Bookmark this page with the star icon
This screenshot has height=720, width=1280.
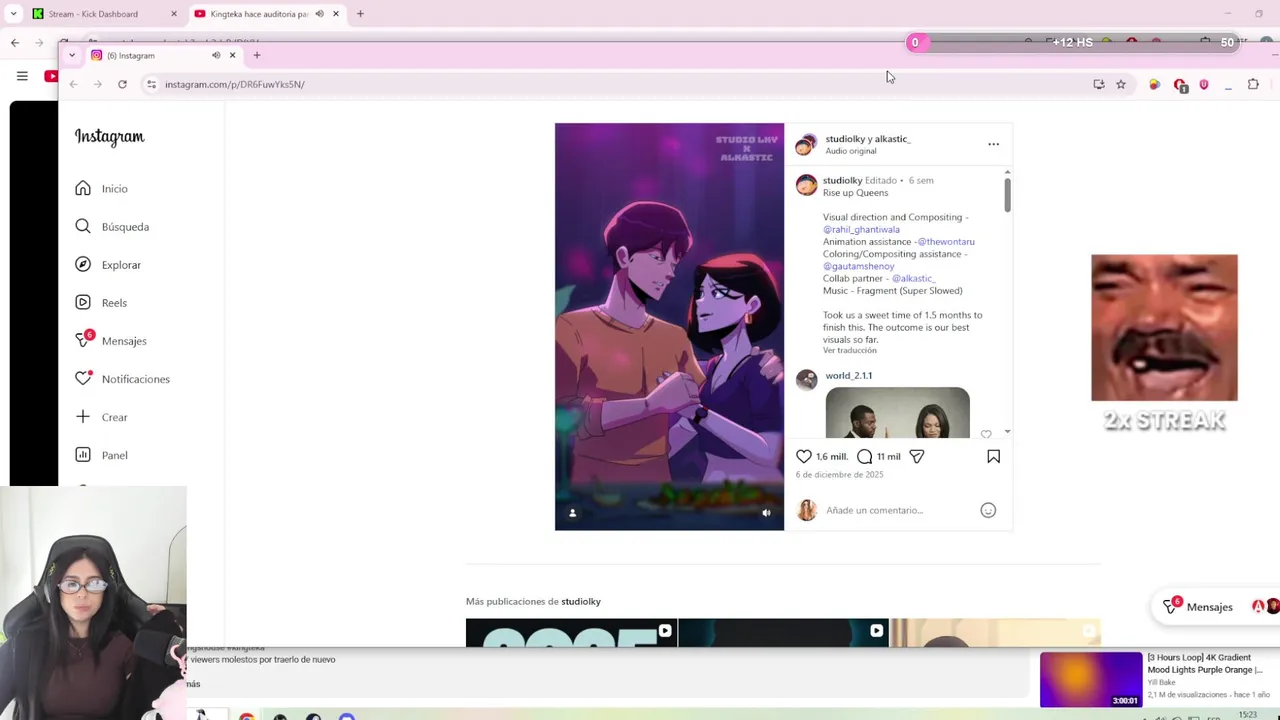1121,84
